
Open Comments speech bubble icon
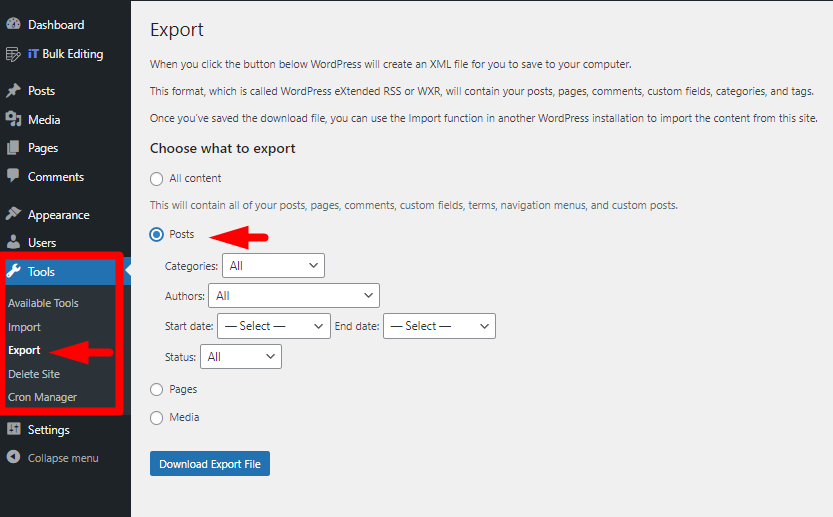13,176
